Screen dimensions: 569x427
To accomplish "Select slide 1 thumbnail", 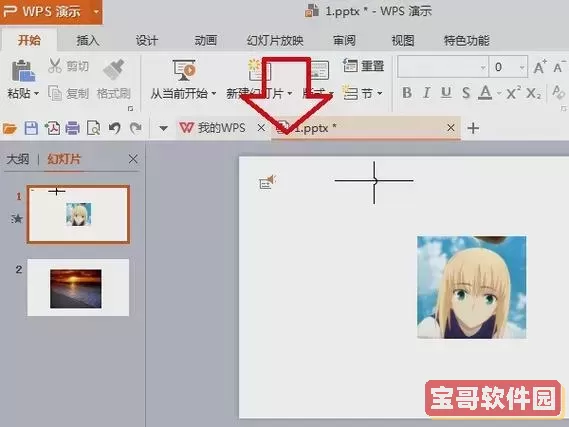I will click(x=78, y=214).
